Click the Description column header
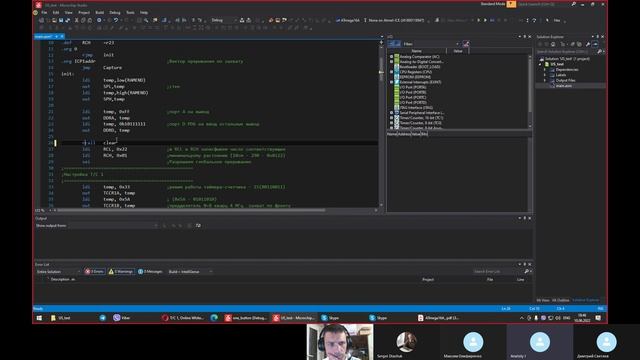The width and height of the screenshot is (640, 360). click(63, 280)
